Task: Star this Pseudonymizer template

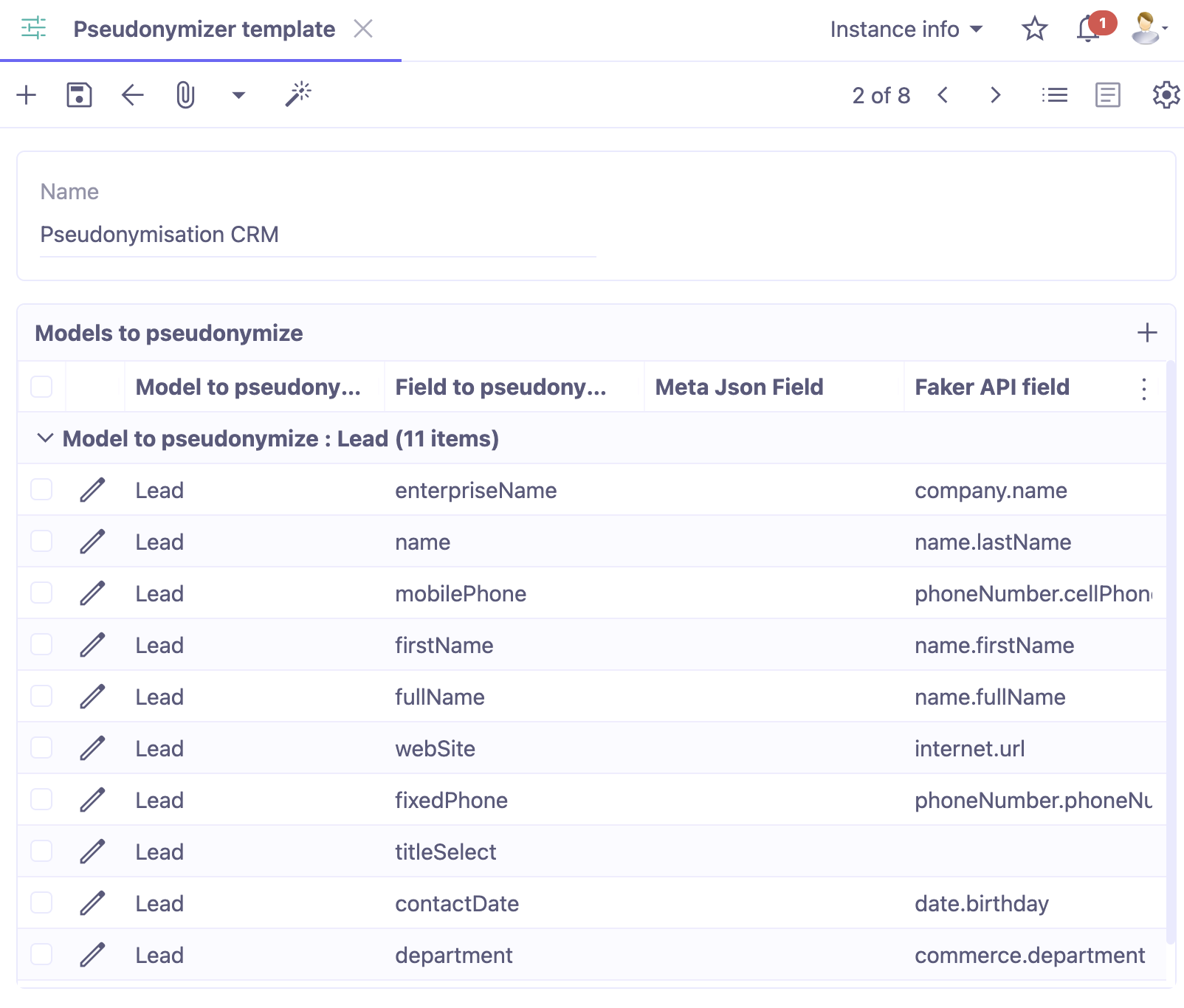Action: pyautogui.click(x=1034, y=30)
